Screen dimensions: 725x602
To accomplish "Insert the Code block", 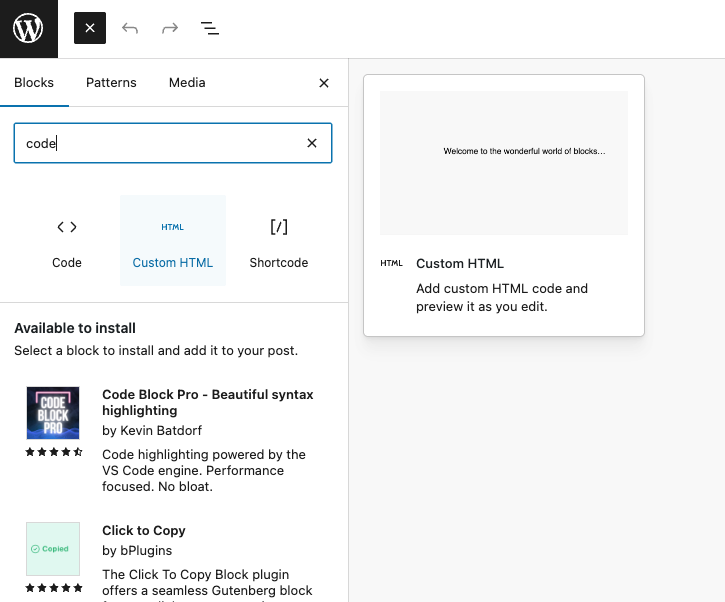I will click(67, 241).
